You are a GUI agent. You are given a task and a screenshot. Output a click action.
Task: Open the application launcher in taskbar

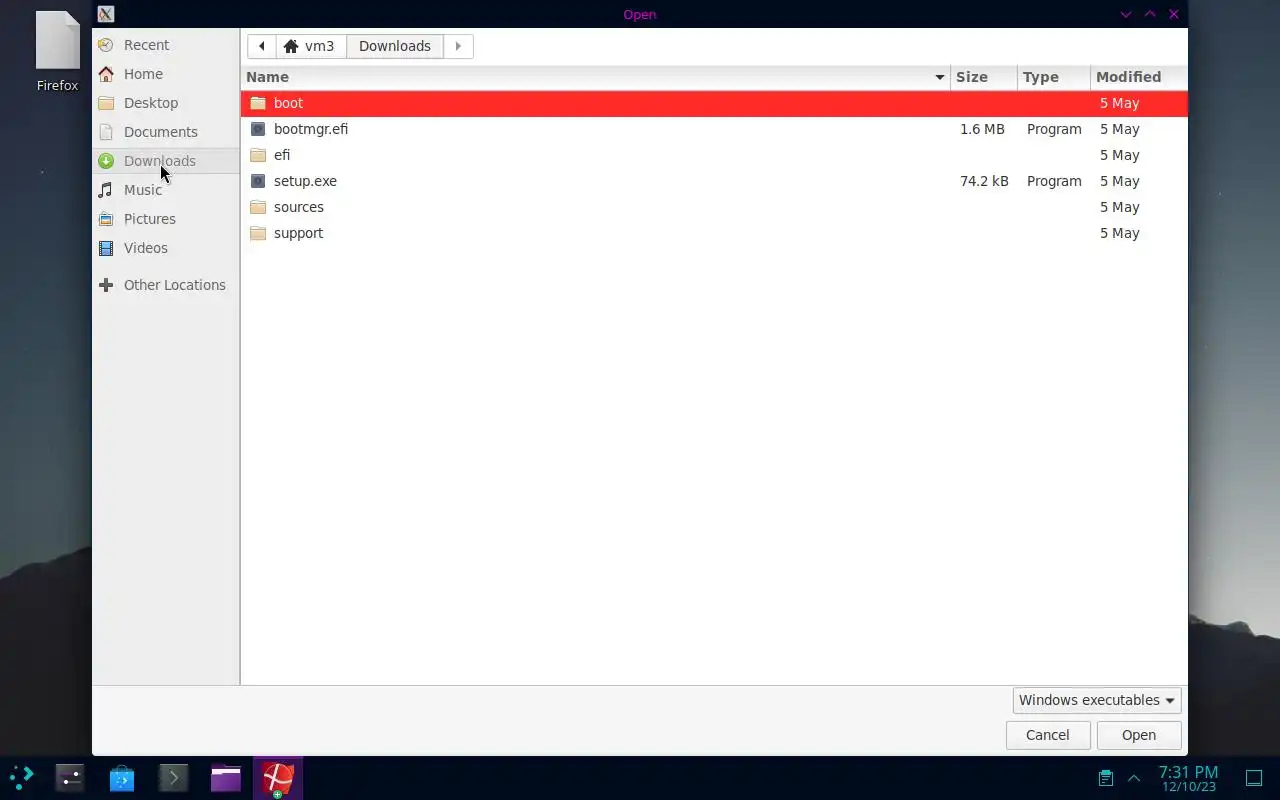coord(22,777)
